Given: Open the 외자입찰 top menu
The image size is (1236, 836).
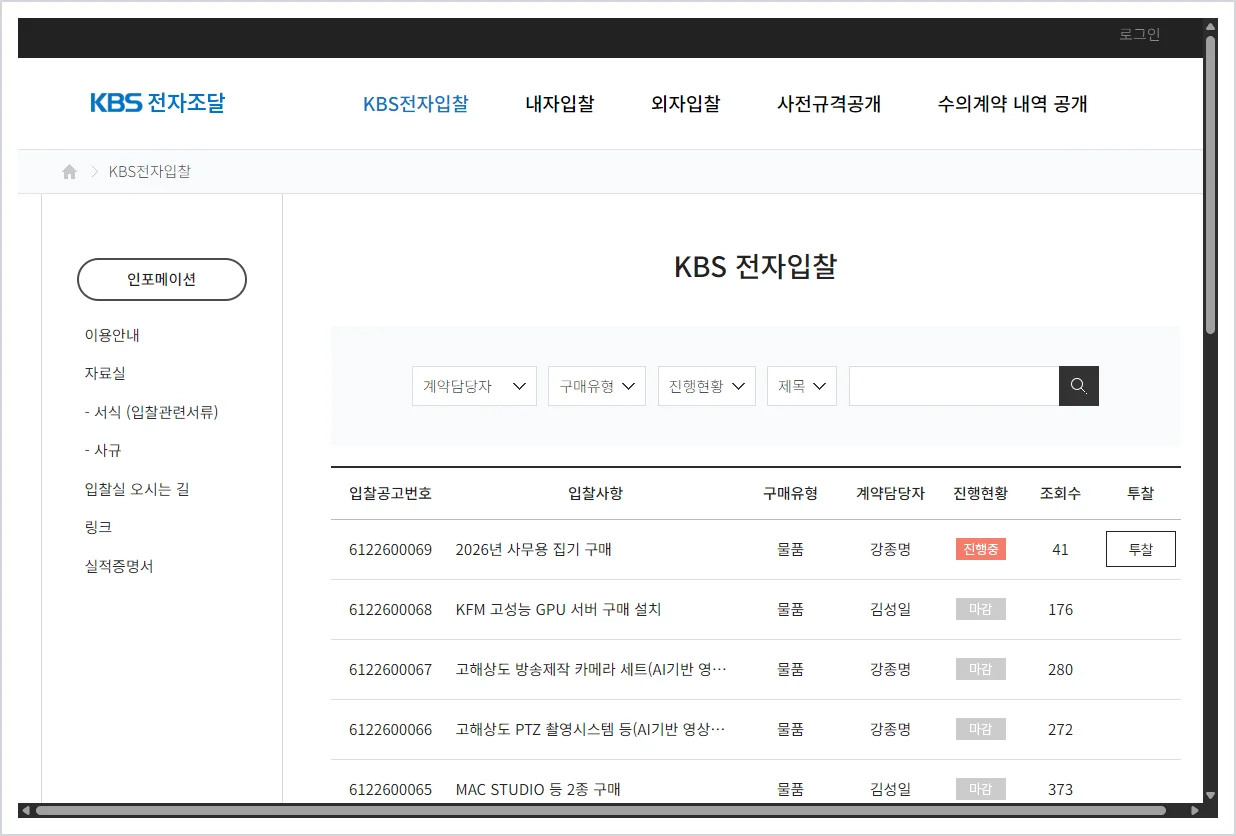Looking at the screenshot, I should pyautogui.click(x=686, y=104).
